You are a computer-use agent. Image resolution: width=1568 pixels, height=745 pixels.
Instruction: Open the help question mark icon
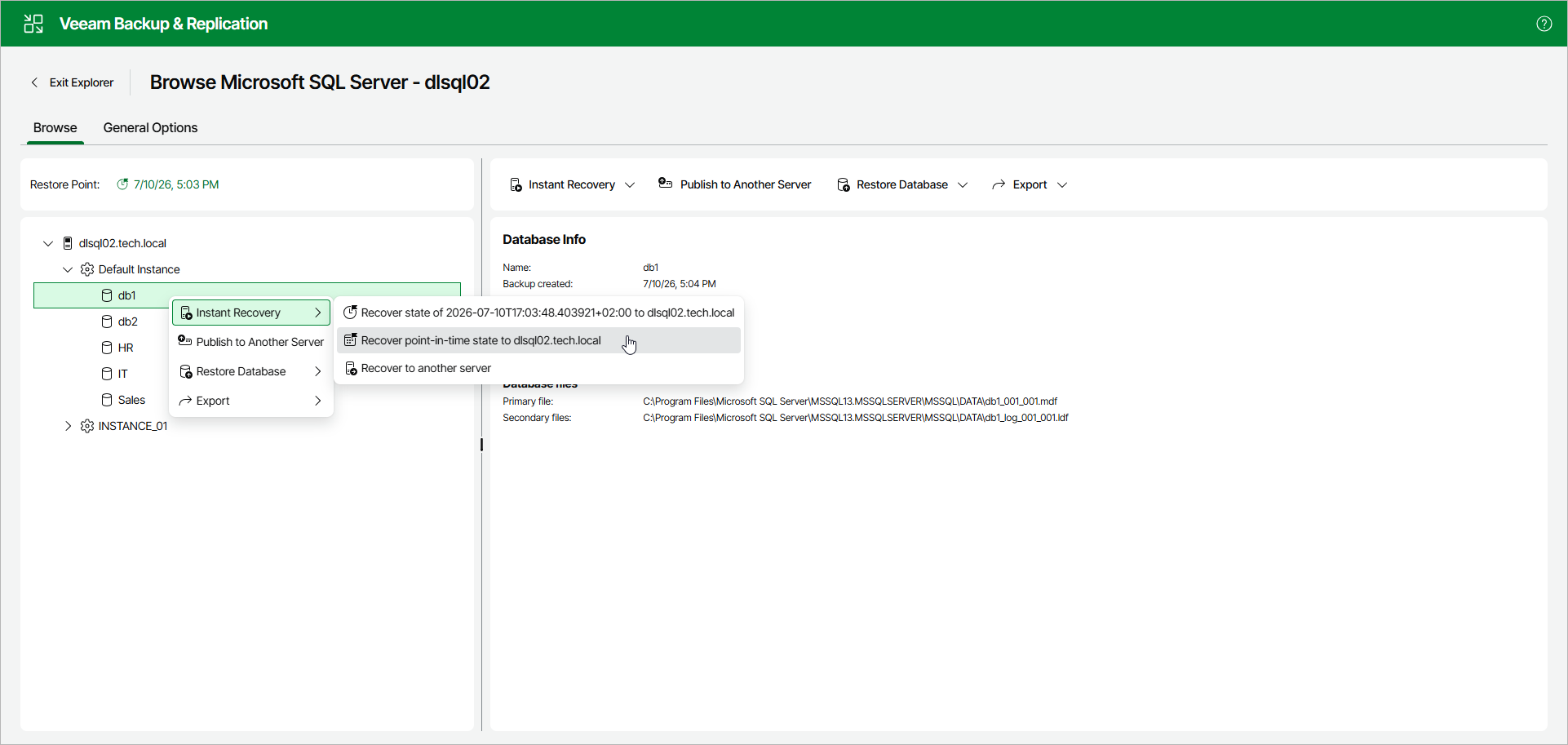(x=1544, y=24)
